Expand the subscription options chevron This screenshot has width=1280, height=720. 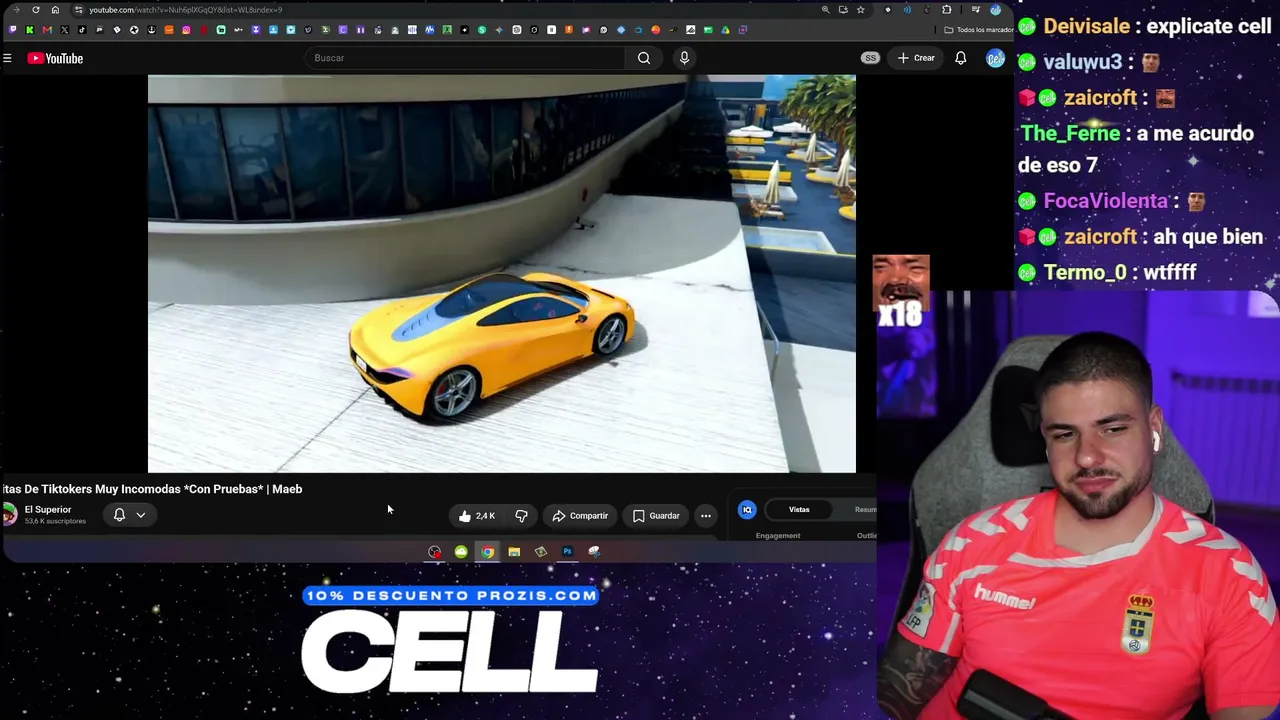click(x=141, y=515)
